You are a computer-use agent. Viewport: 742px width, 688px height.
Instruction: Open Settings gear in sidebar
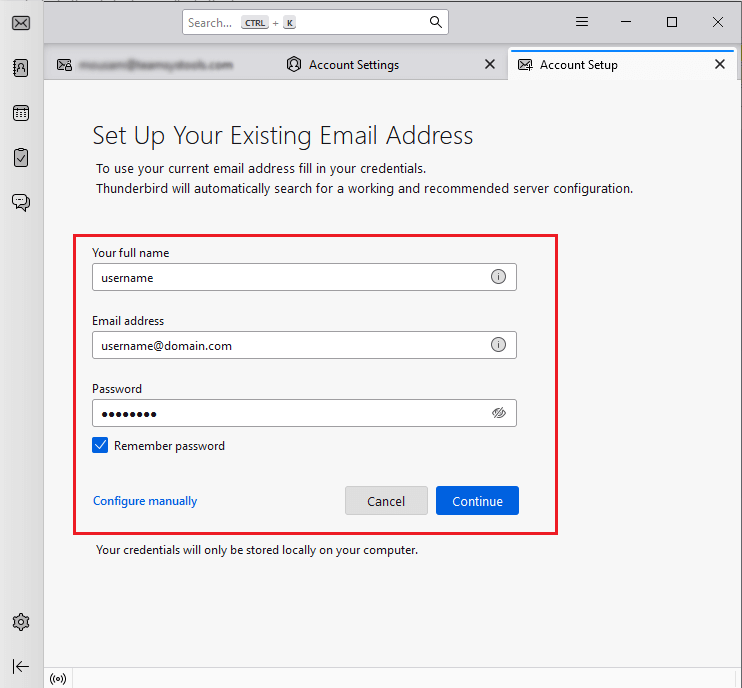(x=21, y=622)
